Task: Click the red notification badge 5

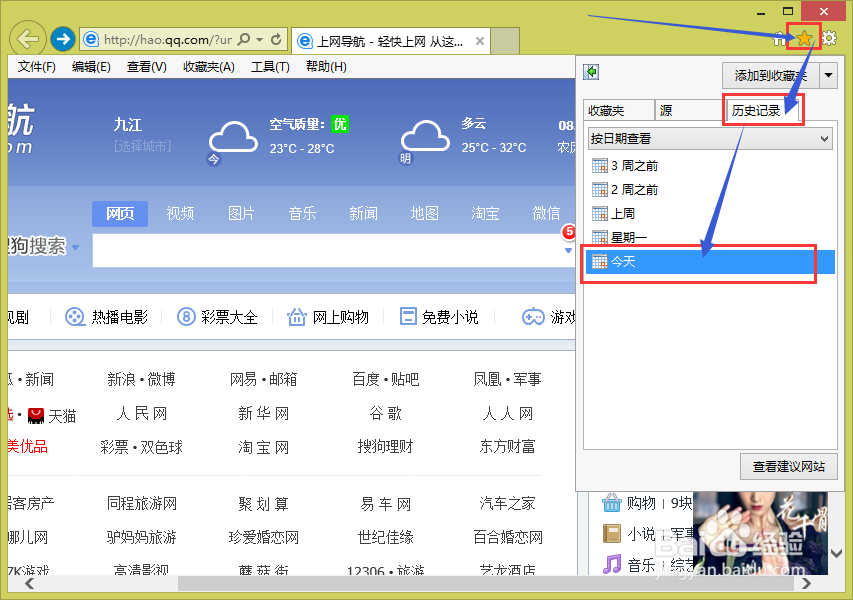Action: click(569, 232)
